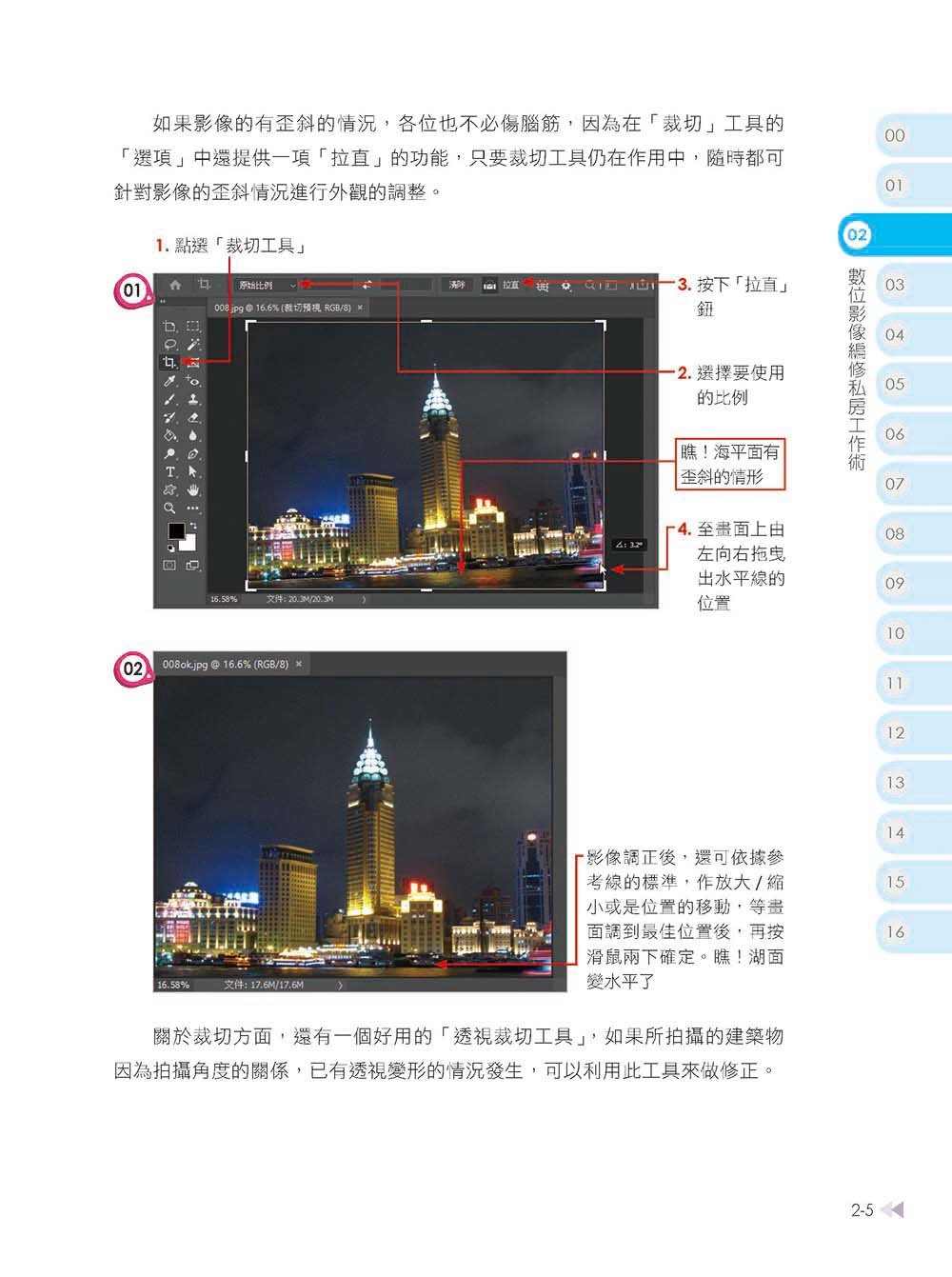Screen dimensions: 952x1277
Task: Click the 16.58% zoom field in 008.jpg
Action: click(x=224, y=599)
